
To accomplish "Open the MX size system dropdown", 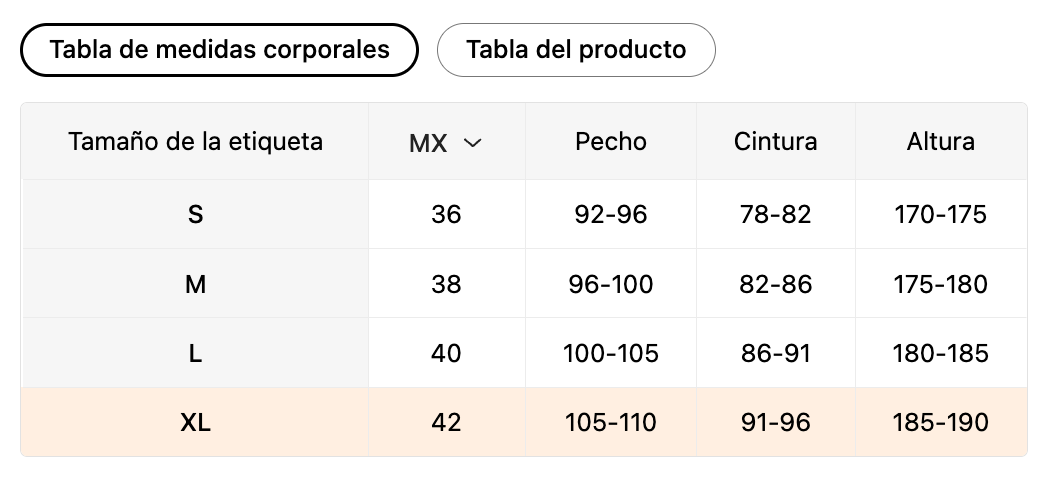I will coord(446,143).
